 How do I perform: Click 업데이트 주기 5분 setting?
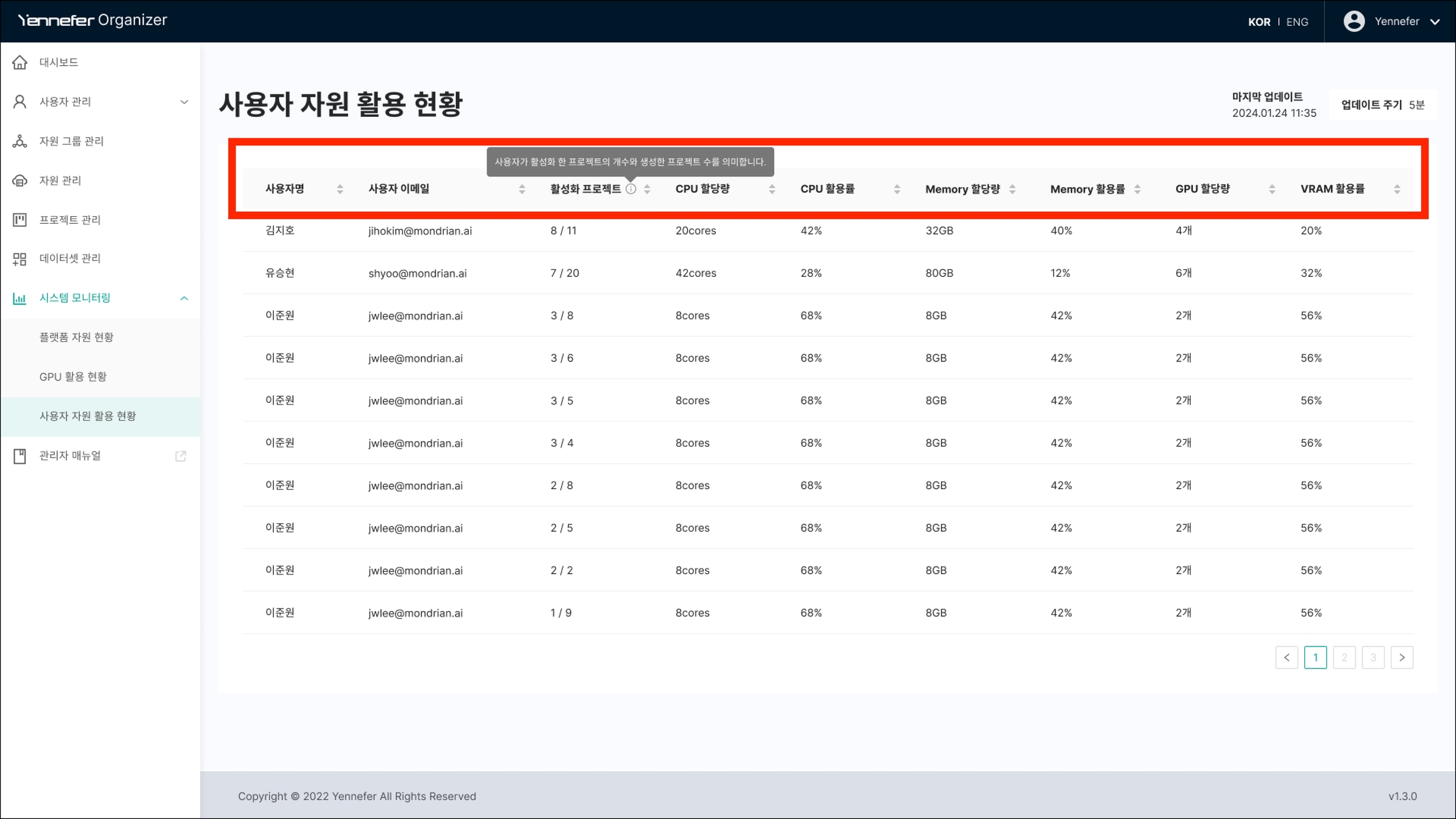click(1383, 105)
